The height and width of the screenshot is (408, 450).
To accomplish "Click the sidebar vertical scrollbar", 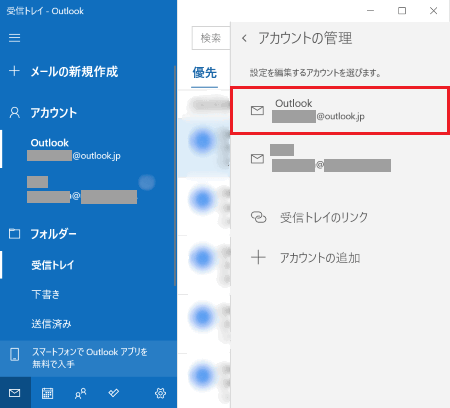I will tap(175, 175).
